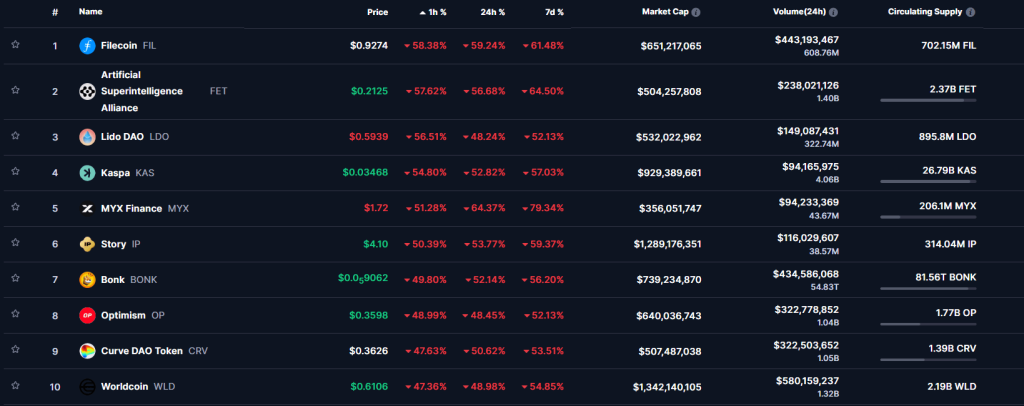Star Lido DAO for watchlist
Screen dimensions: 1024x406
pyautogui.click(x=15, y=136)
